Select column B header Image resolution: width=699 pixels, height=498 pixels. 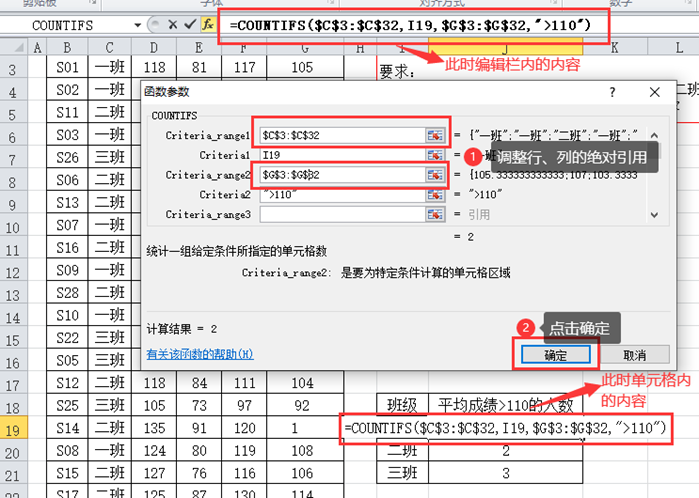click(67, 47)
